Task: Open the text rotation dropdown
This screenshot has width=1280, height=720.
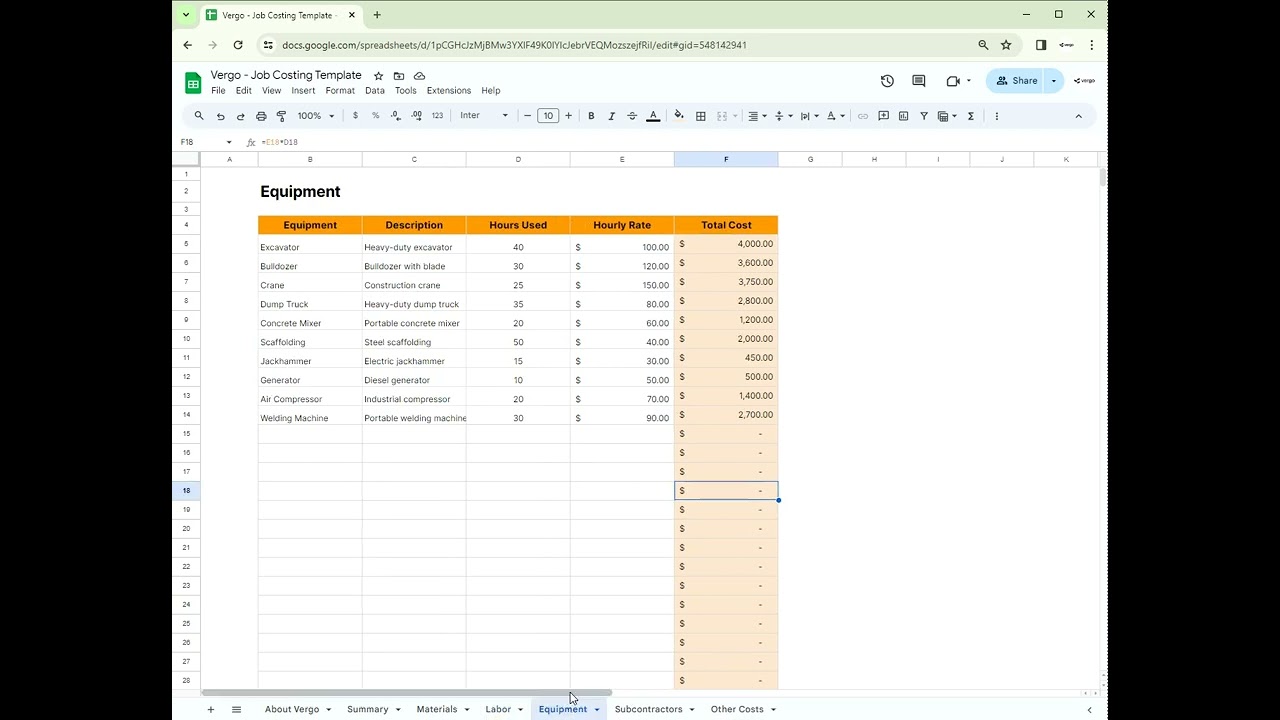Action: click(835, 116)
